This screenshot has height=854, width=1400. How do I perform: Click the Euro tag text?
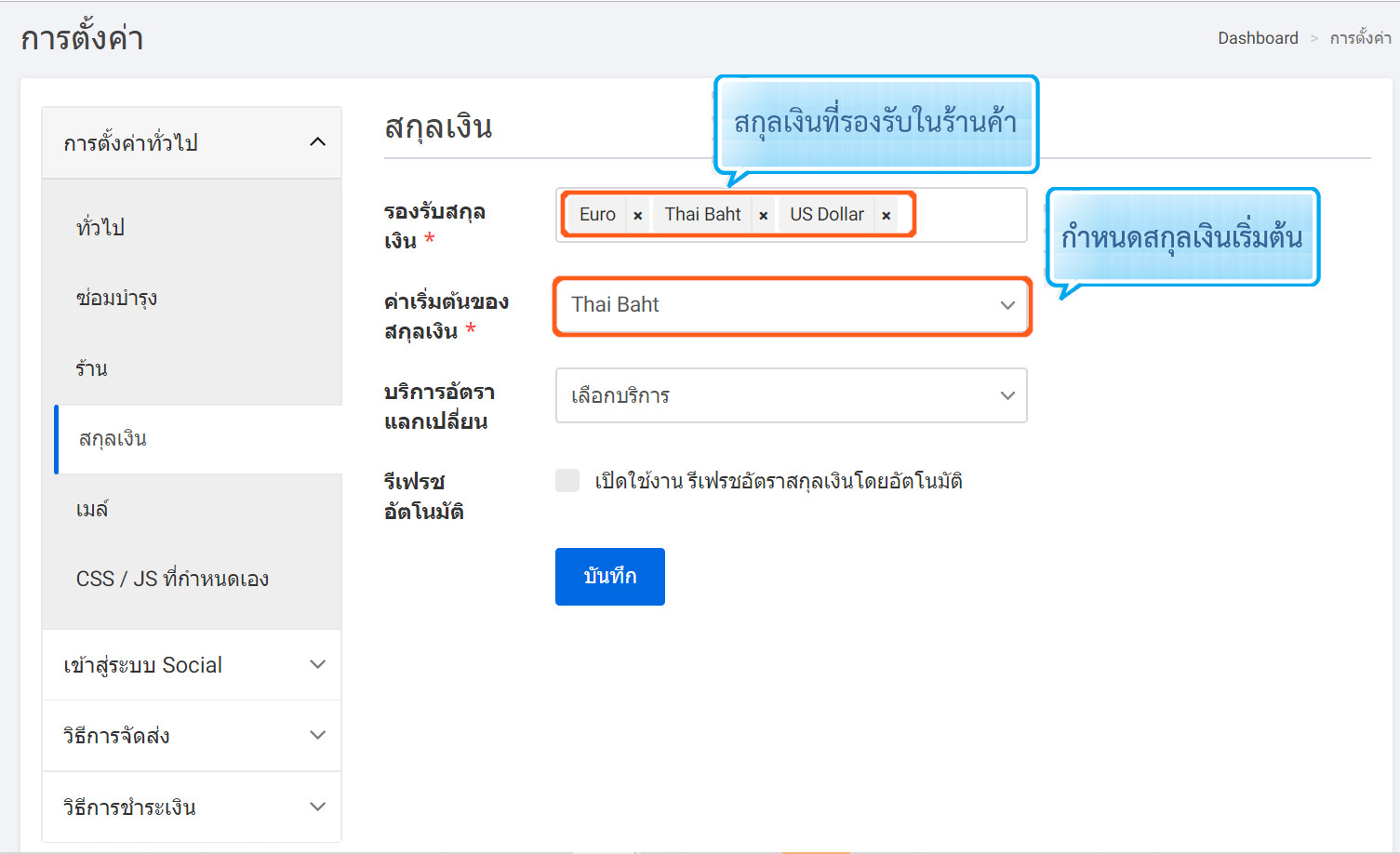(x=597, y=215)
